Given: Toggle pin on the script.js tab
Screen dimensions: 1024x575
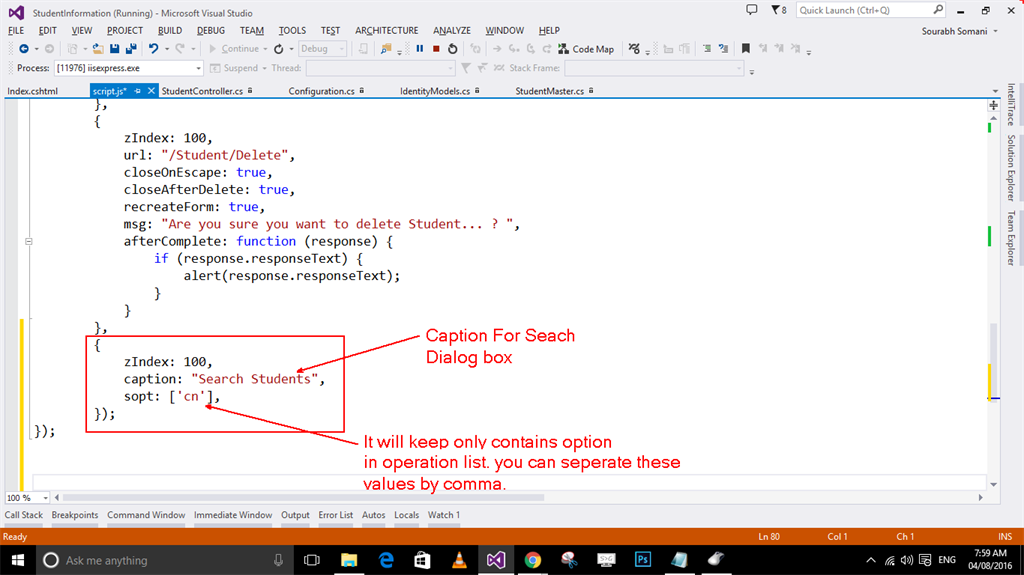Looking at the screenshot, I should click(138, 91).
